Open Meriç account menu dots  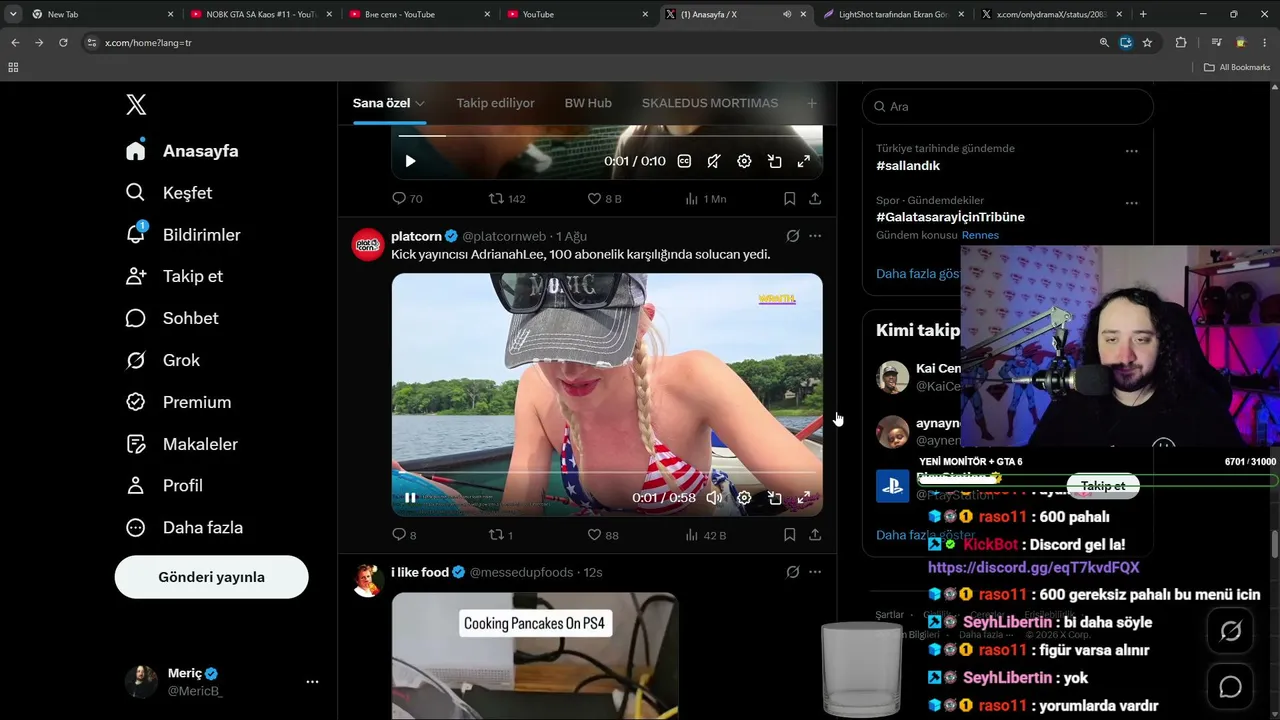point(312,681)
